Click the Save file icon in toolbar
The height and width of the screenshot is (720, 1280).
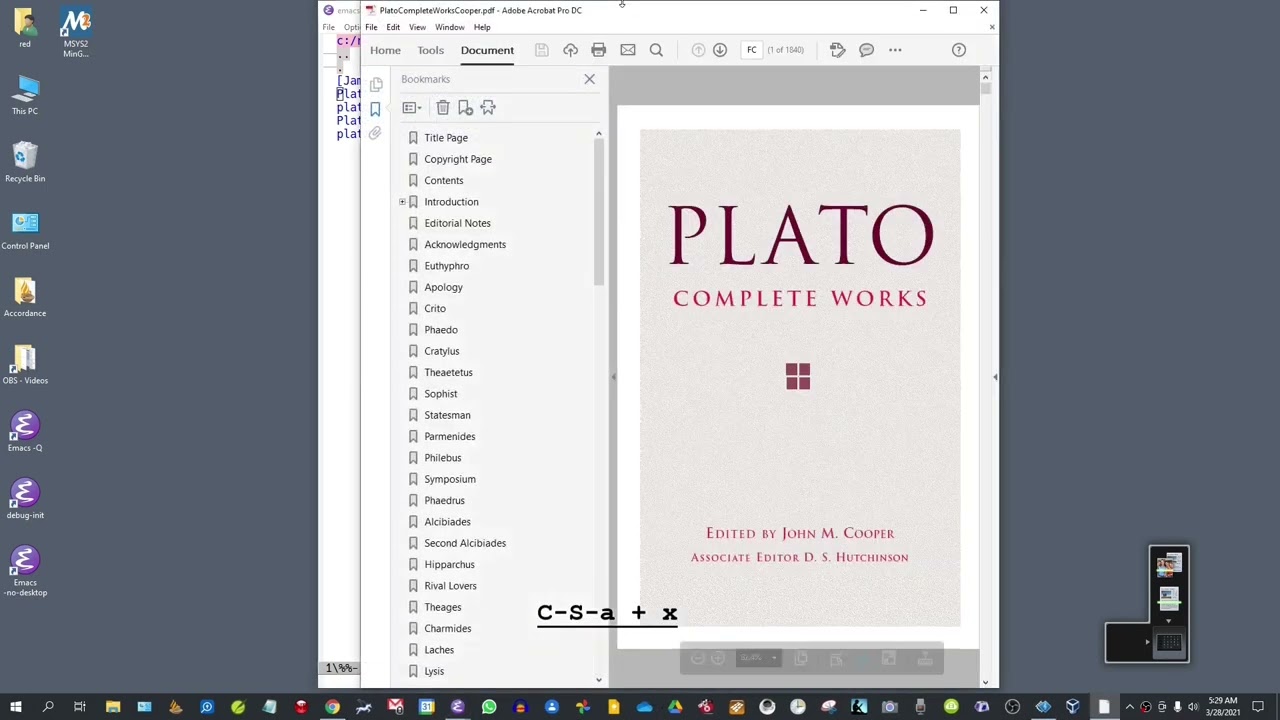click(x=541, y=50)
